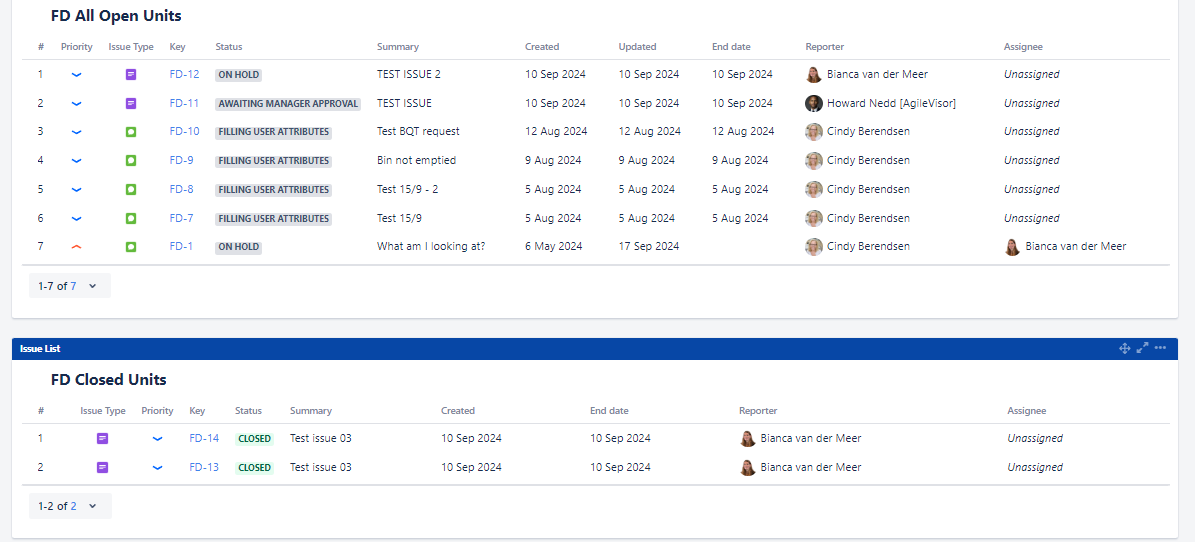This screenshot has width=1195, height=542.
Task: Click Bianca van der Meer's reporter avatar for FD-12
Action: point(814,74)
